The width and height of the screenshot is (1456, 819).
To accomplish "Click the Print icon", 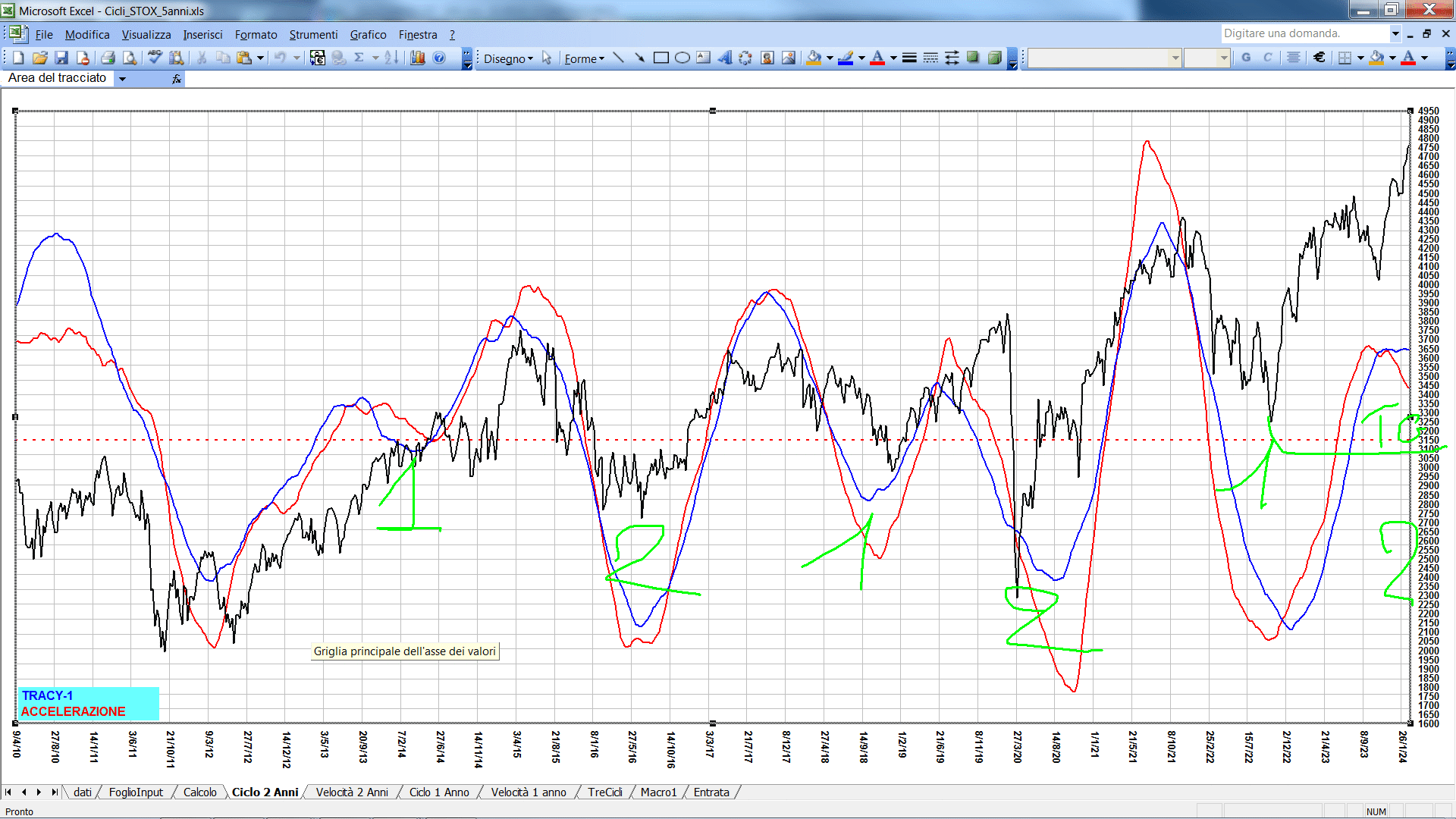I will point(108,58).
